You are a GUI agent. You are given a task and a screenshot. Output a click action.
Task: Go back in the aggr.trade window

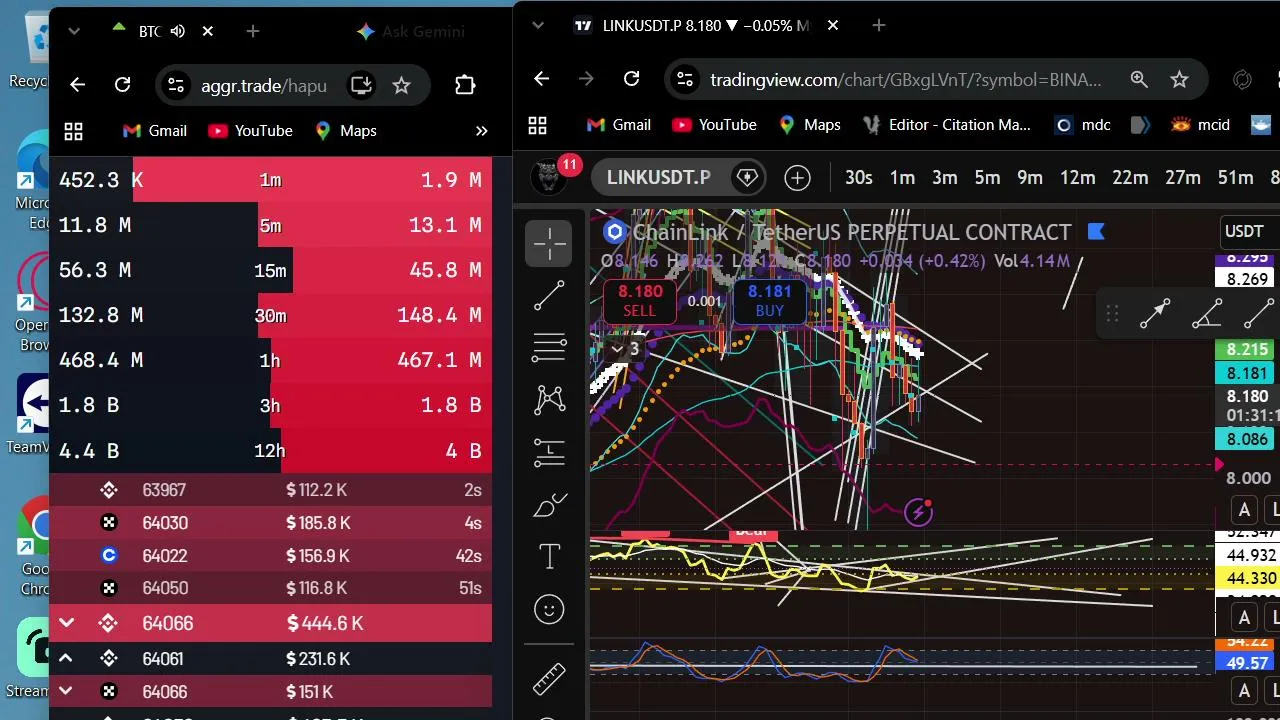coord(77,85)
